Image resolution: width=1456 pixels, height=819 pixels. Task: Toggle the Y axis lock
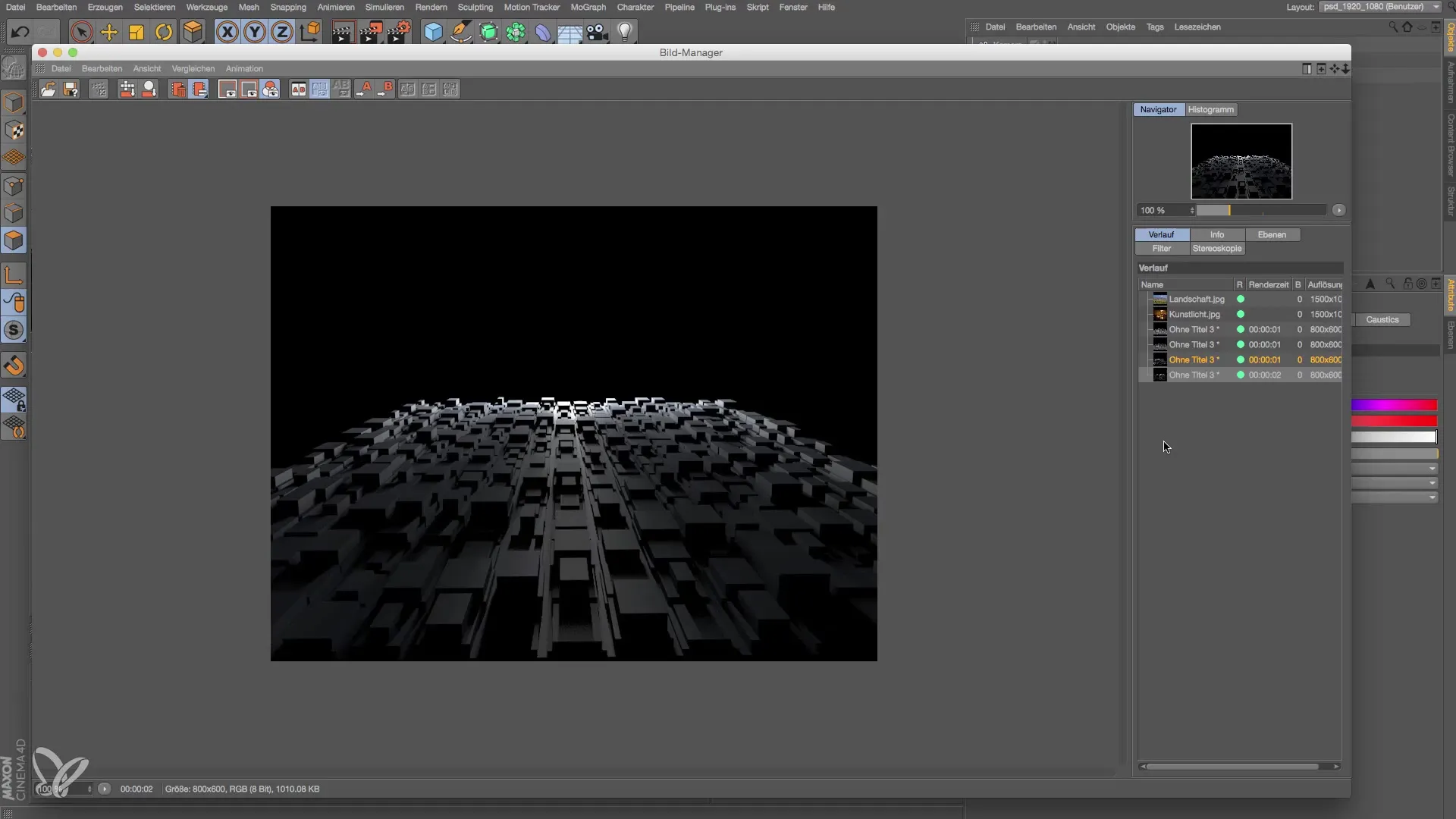pos(255,32)
